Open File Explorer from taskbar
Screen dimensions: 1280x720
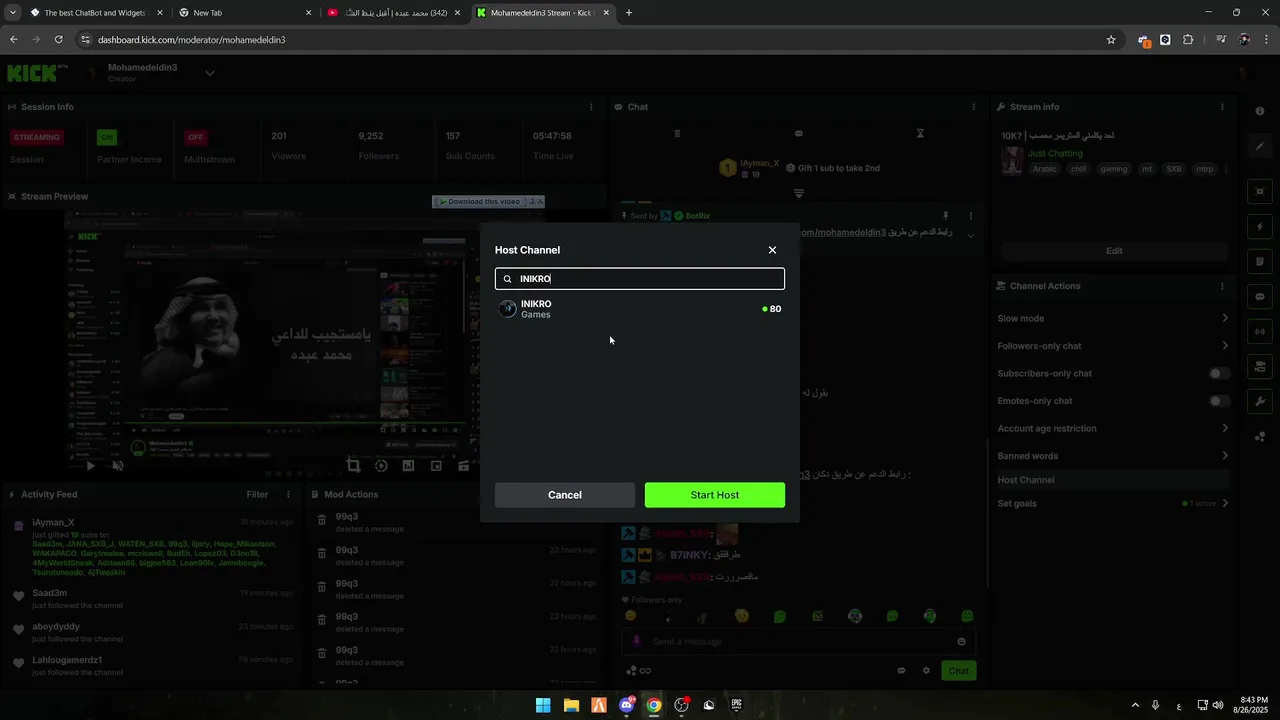(571, 705)
